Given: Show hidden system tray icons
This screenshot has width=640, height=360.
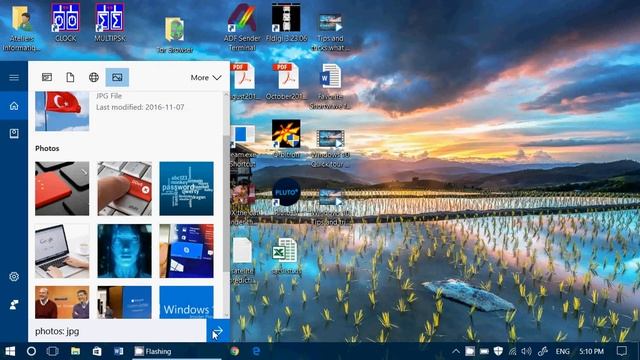Looking at the screenshot, I should click(456, 351).
